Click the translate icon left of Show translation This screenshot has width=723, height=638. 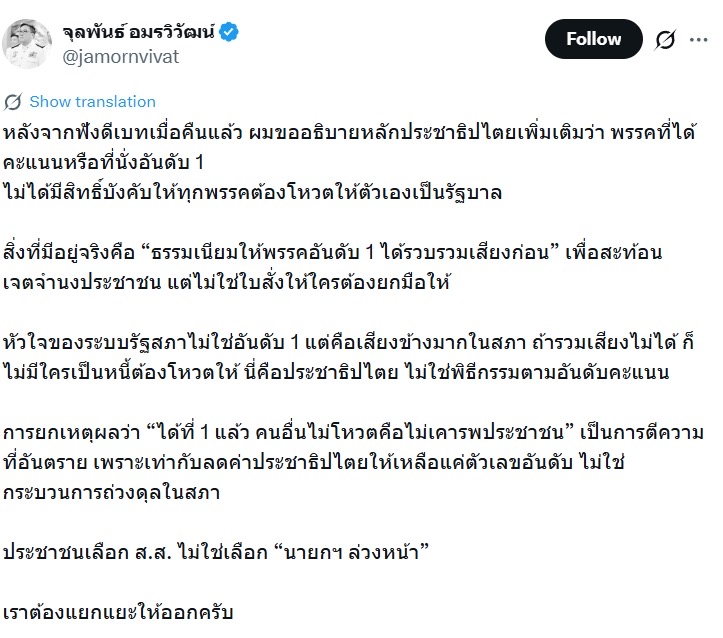pos(14,102)
